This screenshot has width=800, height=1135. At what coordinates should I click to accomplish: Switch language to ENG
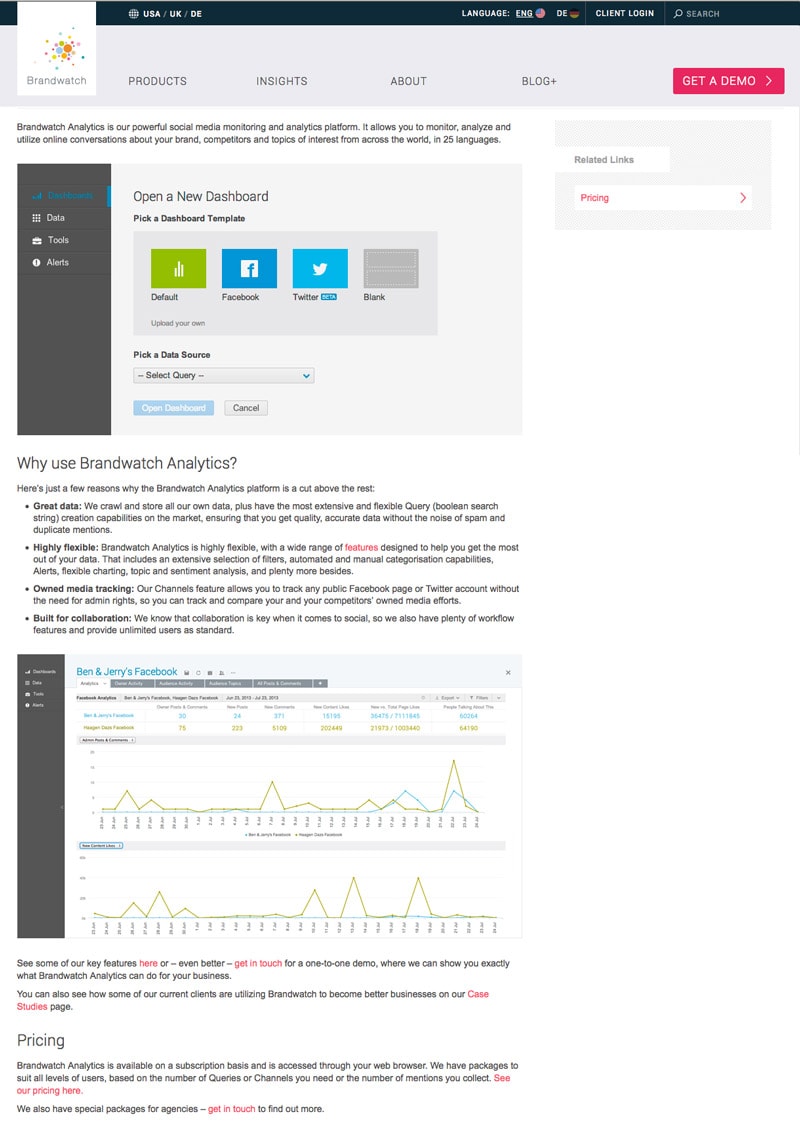(x=524, y=13)
